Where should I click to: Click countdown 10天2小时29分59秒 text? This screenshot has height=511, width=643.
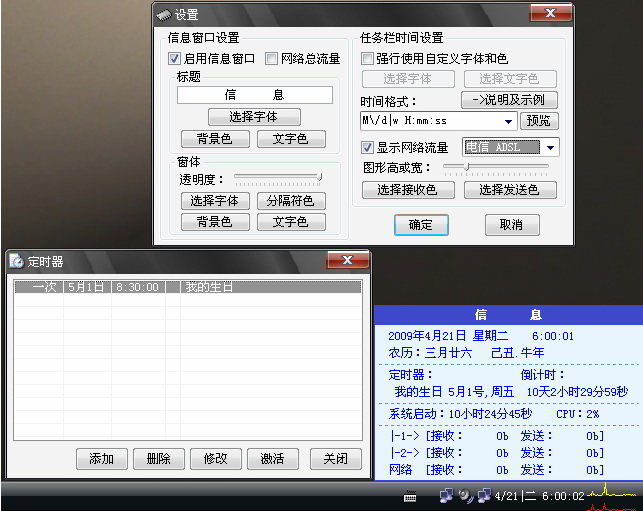tap(577, 392)
